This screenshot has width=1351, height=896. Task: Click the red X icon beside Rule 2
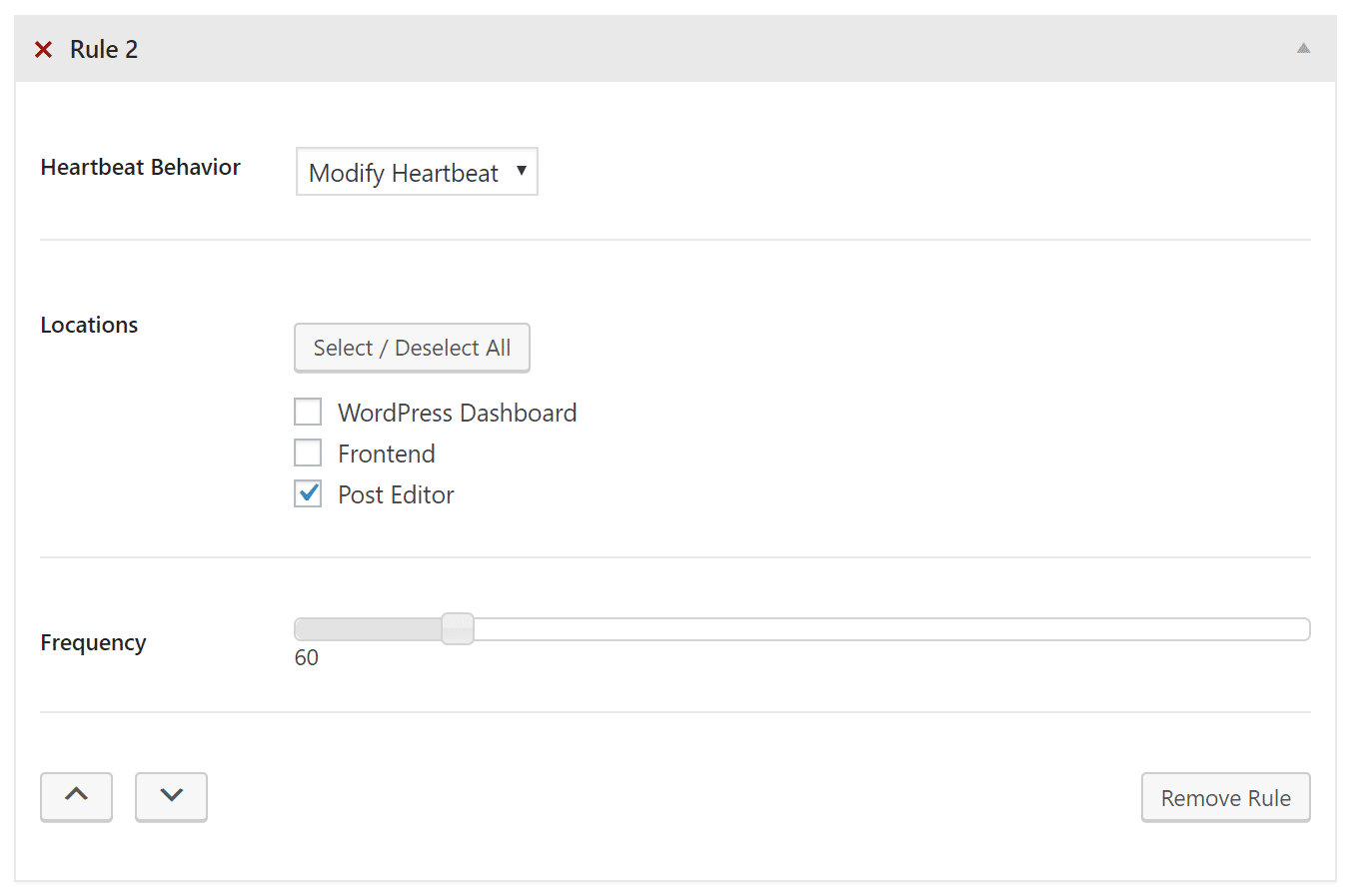click(43, 49)
